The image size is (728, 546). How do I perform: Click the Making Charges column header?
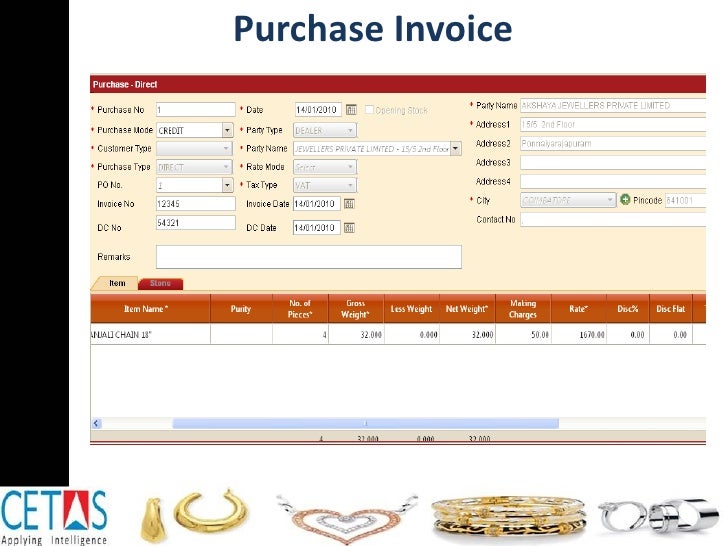(x=523, y=309)
